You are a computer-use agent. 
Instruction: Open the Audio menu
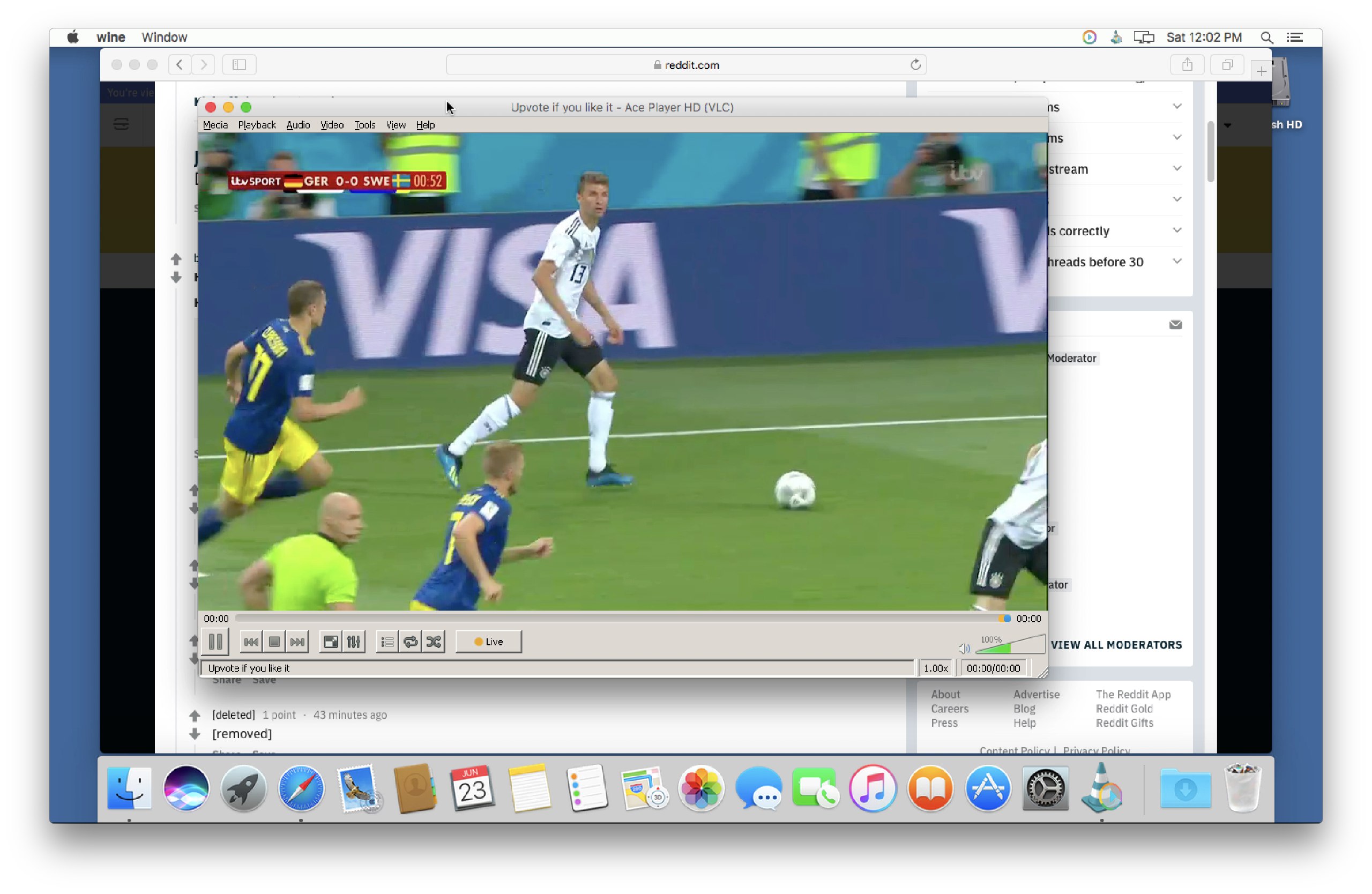pos(298,124)
